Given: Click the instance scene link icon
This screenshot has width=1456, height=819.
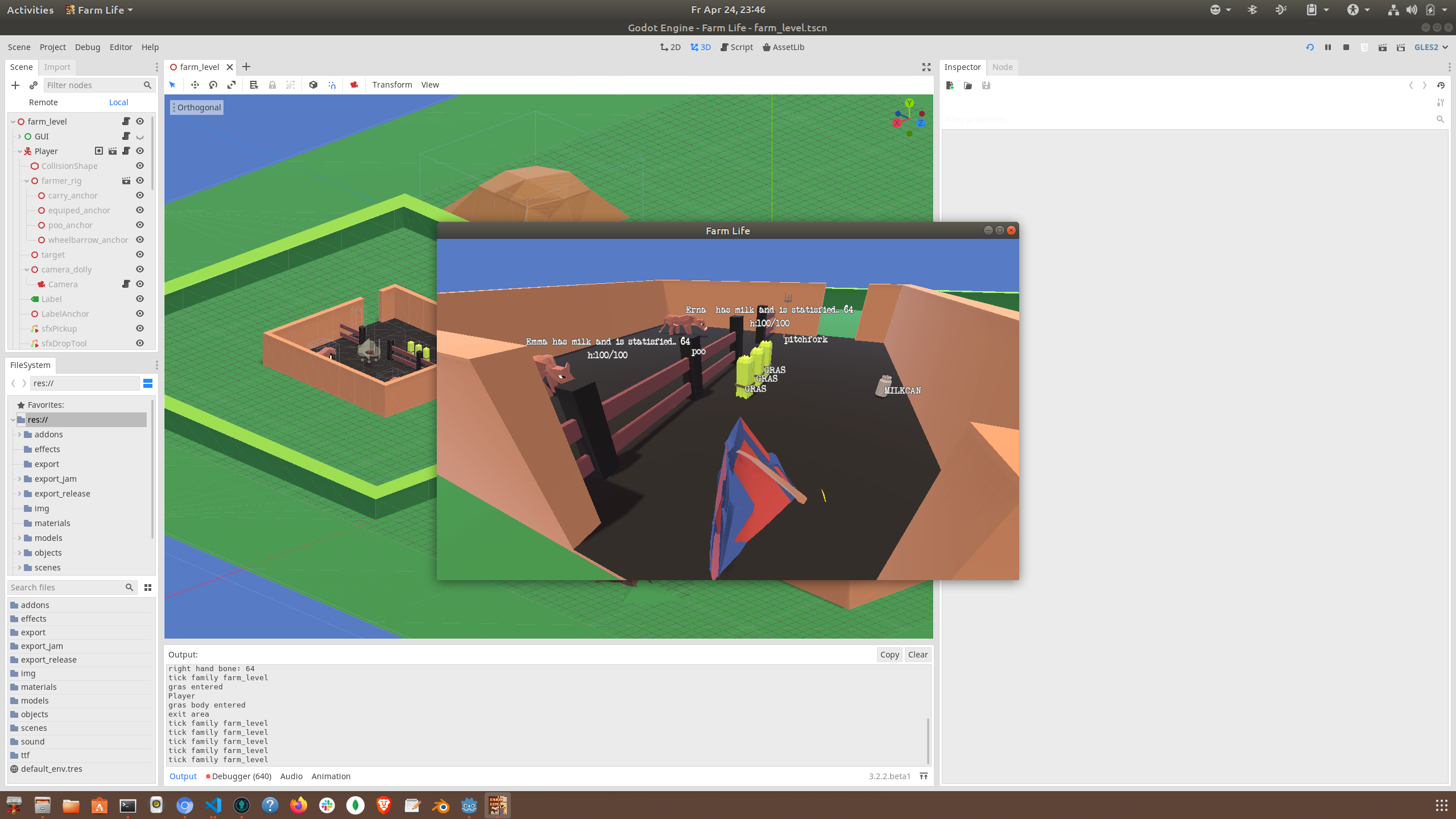Looking at the screenshot, I should 34,85.
